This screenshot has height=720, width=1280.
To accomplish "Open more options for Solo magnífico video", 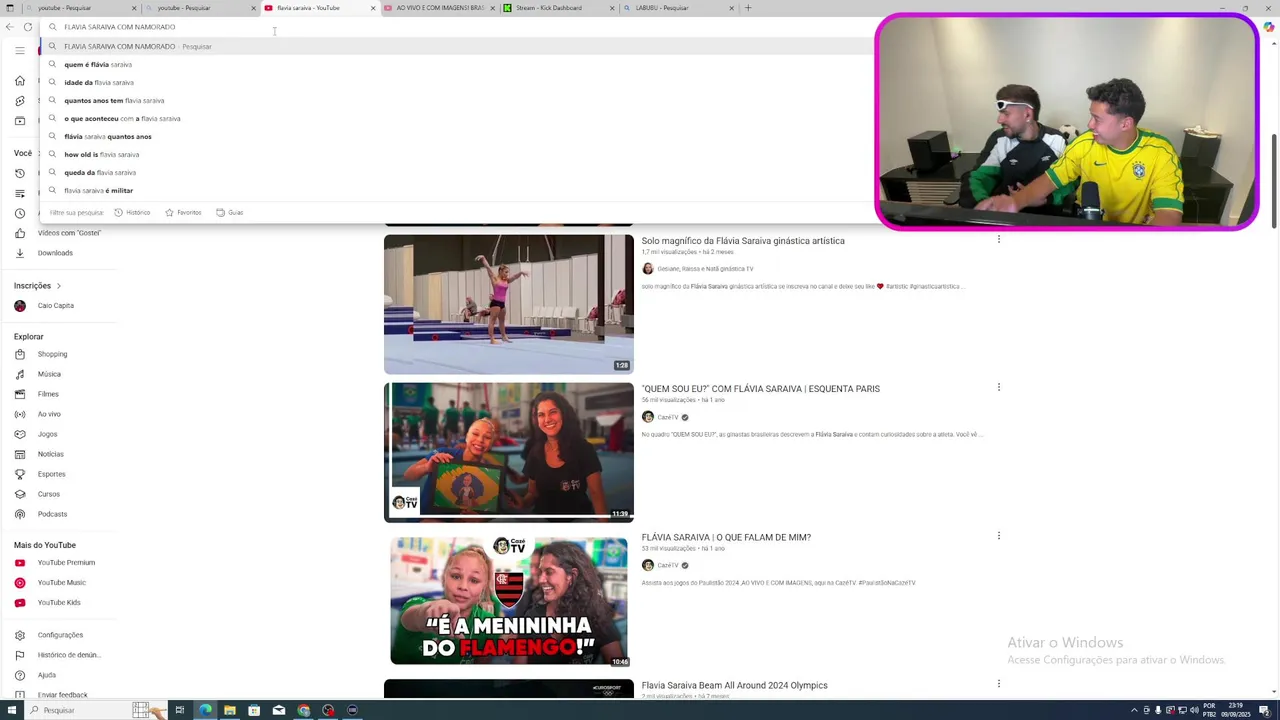I will (998, 239).
